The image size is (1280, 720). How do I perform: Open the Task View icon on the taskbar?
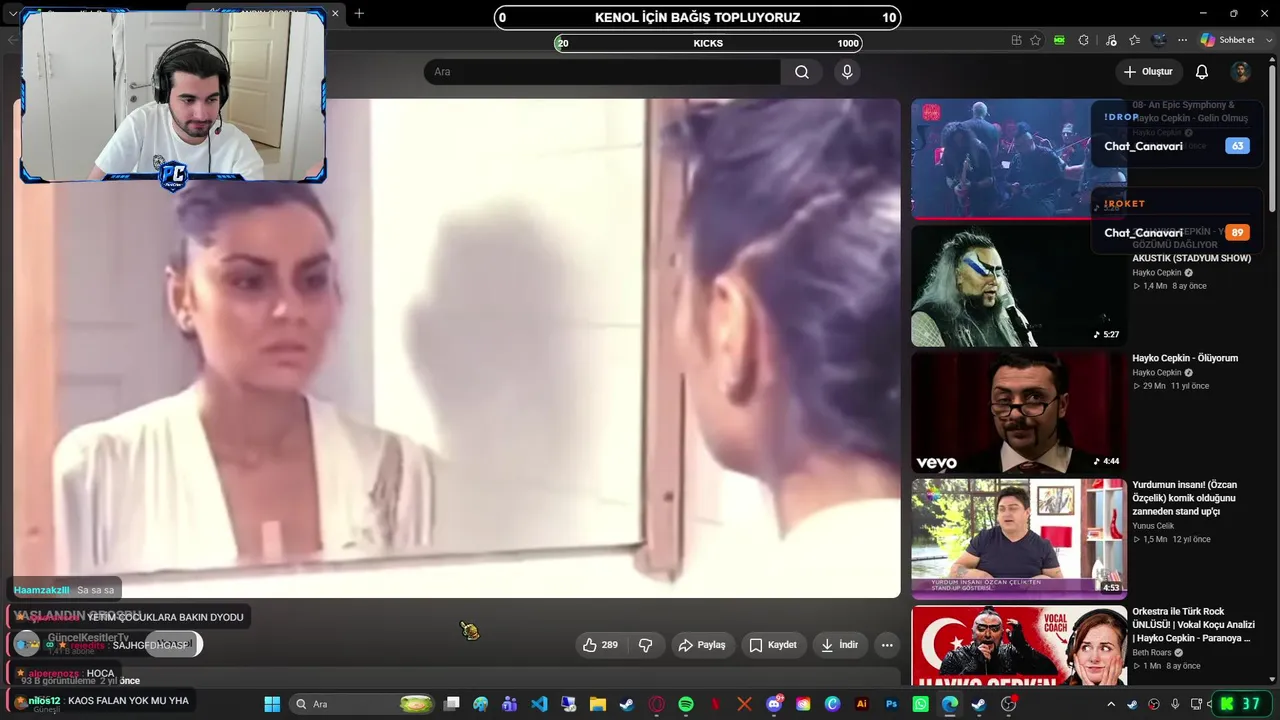pos(452,704)
